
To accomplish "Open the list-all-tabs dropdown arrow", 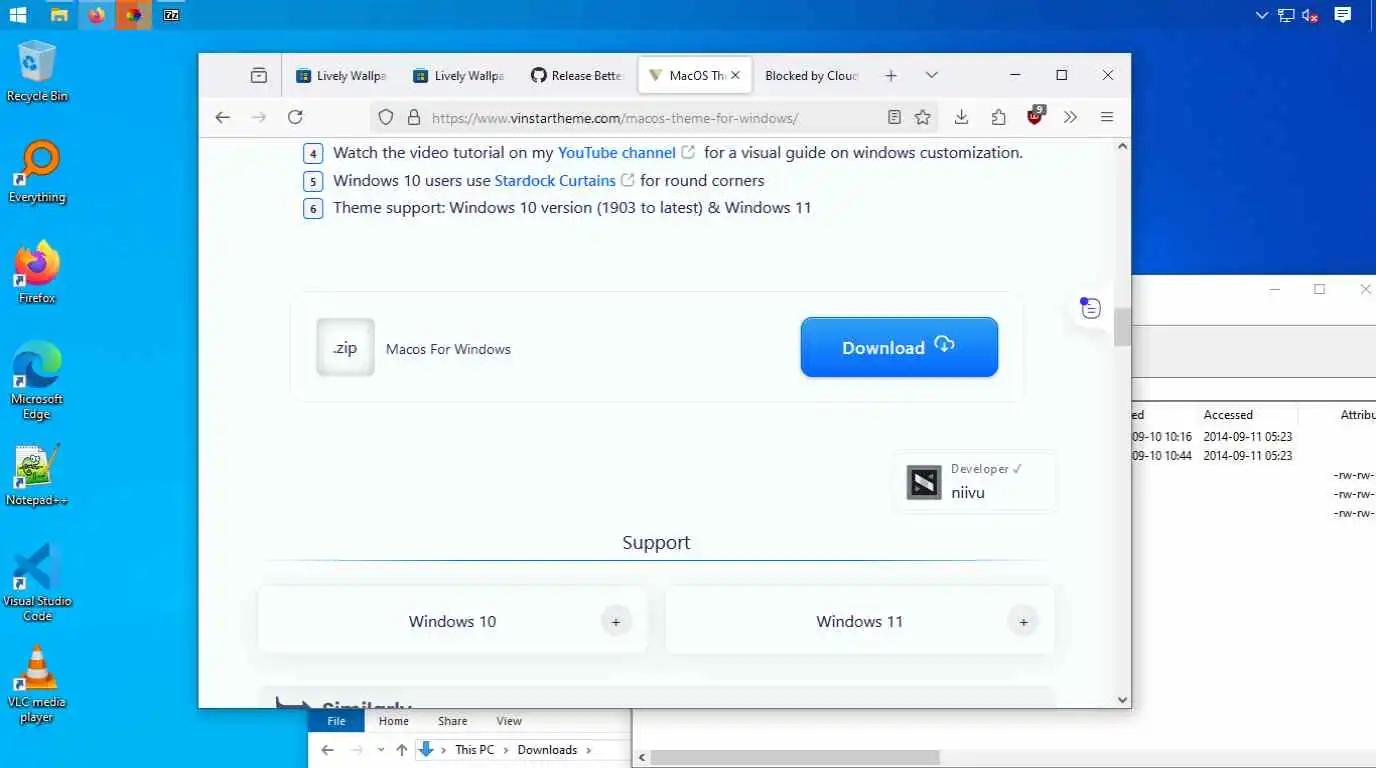I will coord(931,75).
